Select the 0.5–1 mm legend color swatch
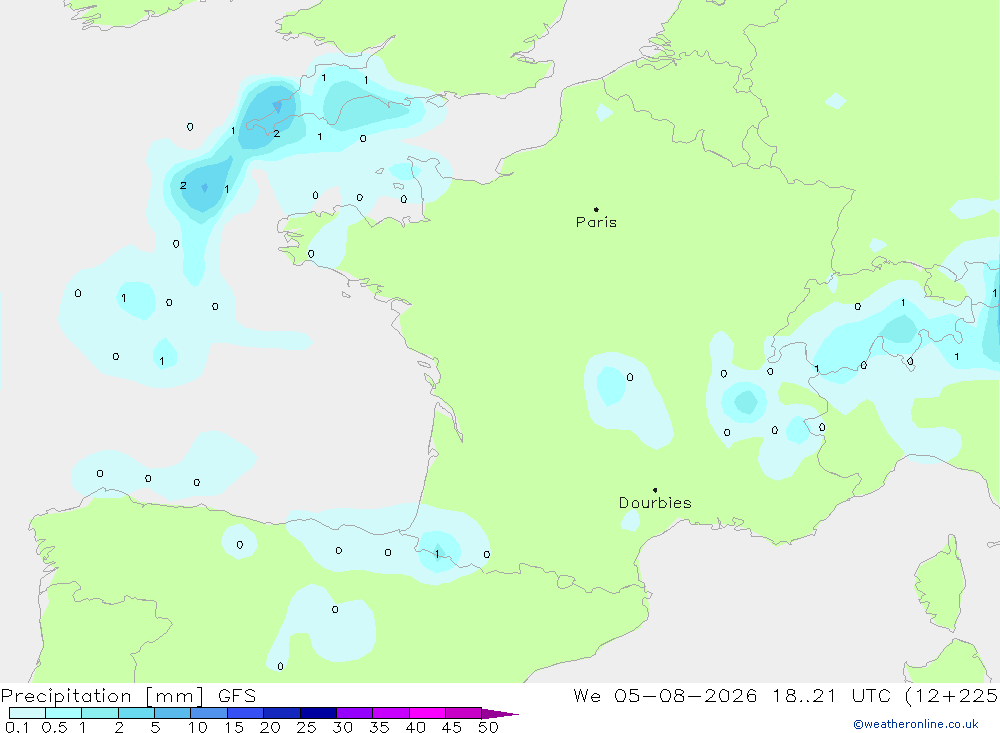The width and height of the screenshot is (1000, 733). pos(64,713)
